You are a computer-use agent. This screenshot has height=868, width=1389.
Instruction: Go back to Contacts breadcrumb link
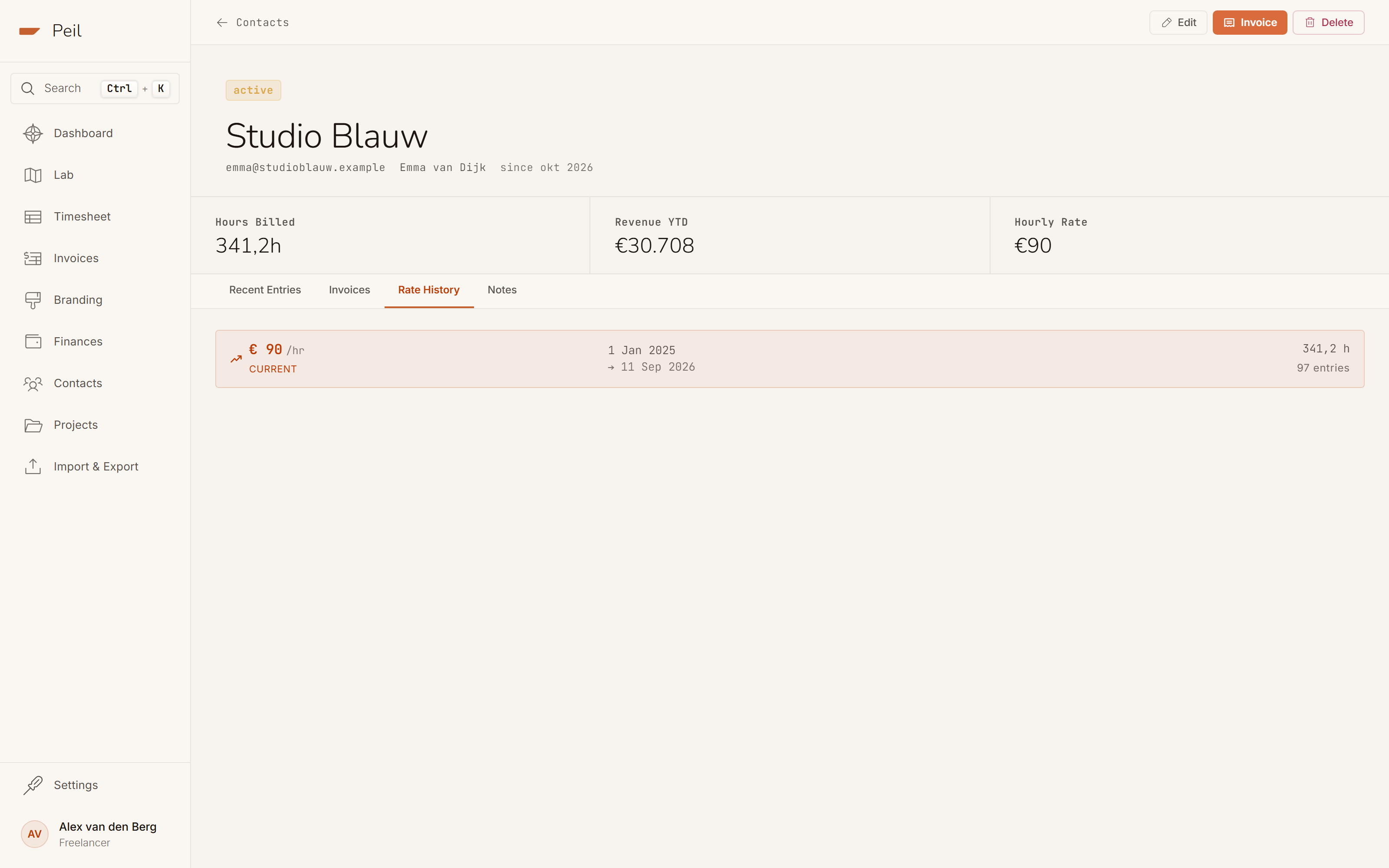(262, 23)
